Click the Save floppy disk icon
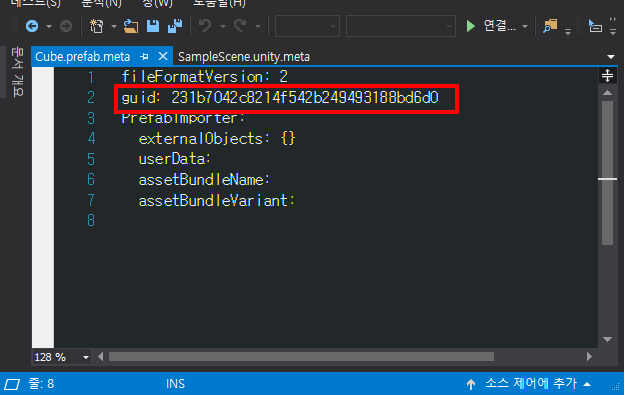The width and height of the screenshot is (624, 395). (153, 26)
